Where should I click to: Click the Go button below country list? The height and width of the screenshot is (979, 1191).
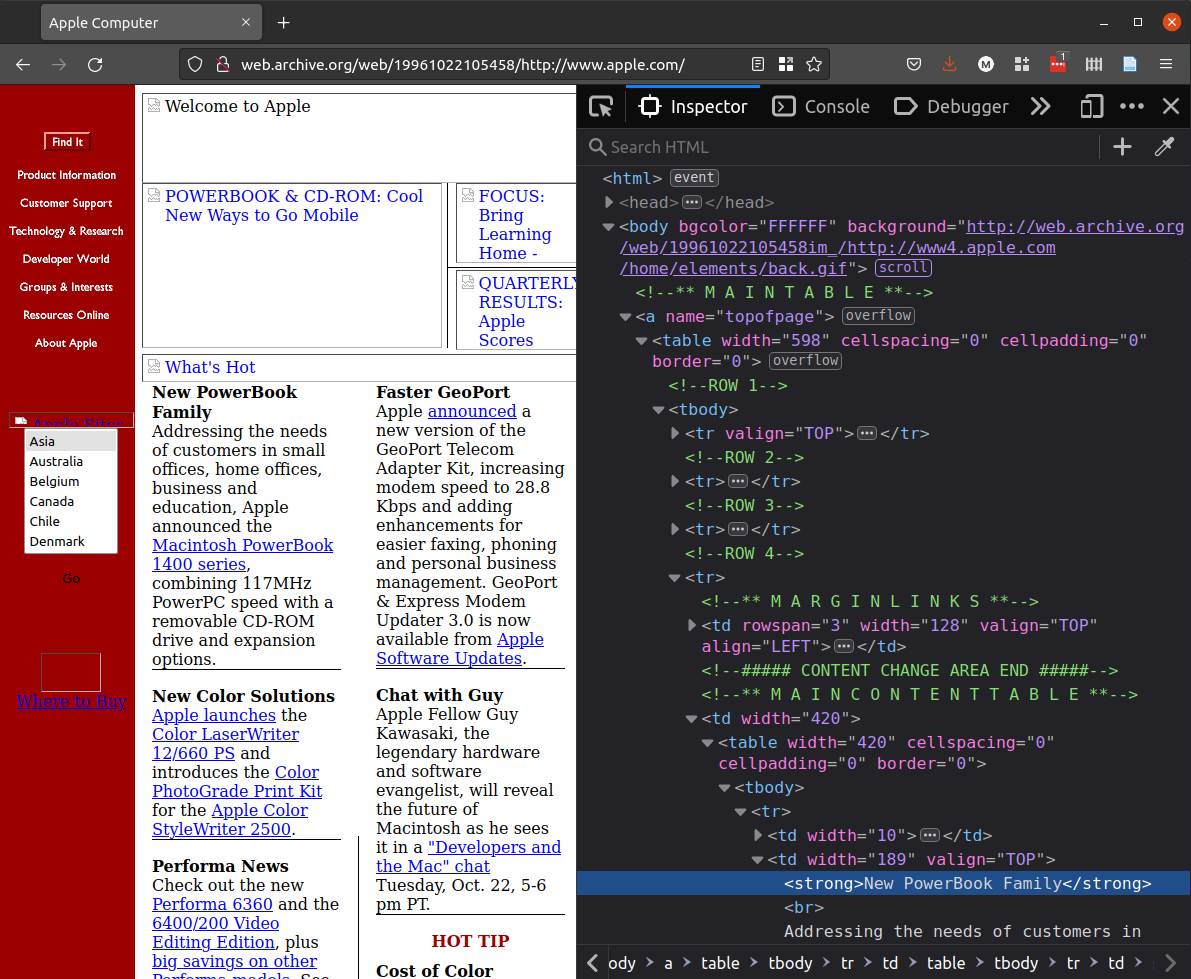pos(71,579)
